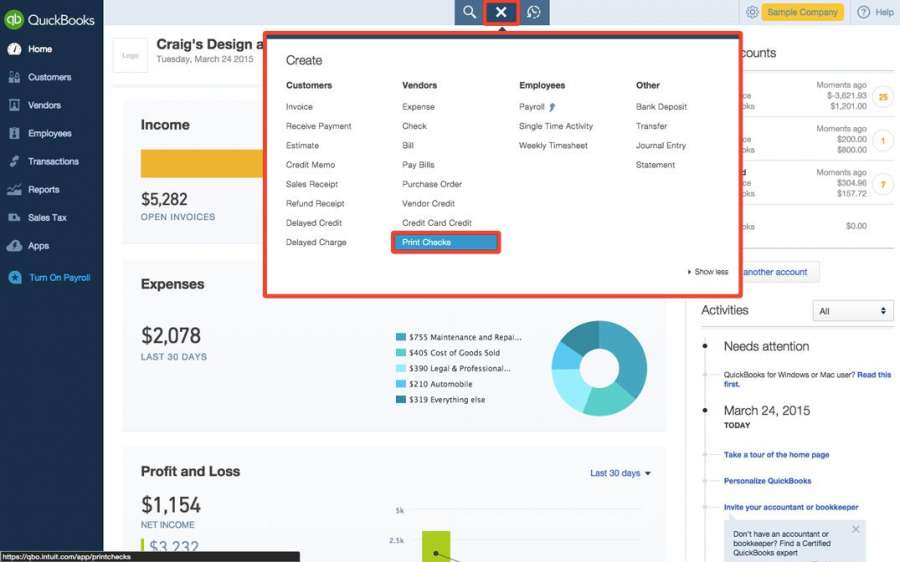900x562 pixels.
Task: Click the search magnifier icon in top bar
Action: (x=469, y=12)
